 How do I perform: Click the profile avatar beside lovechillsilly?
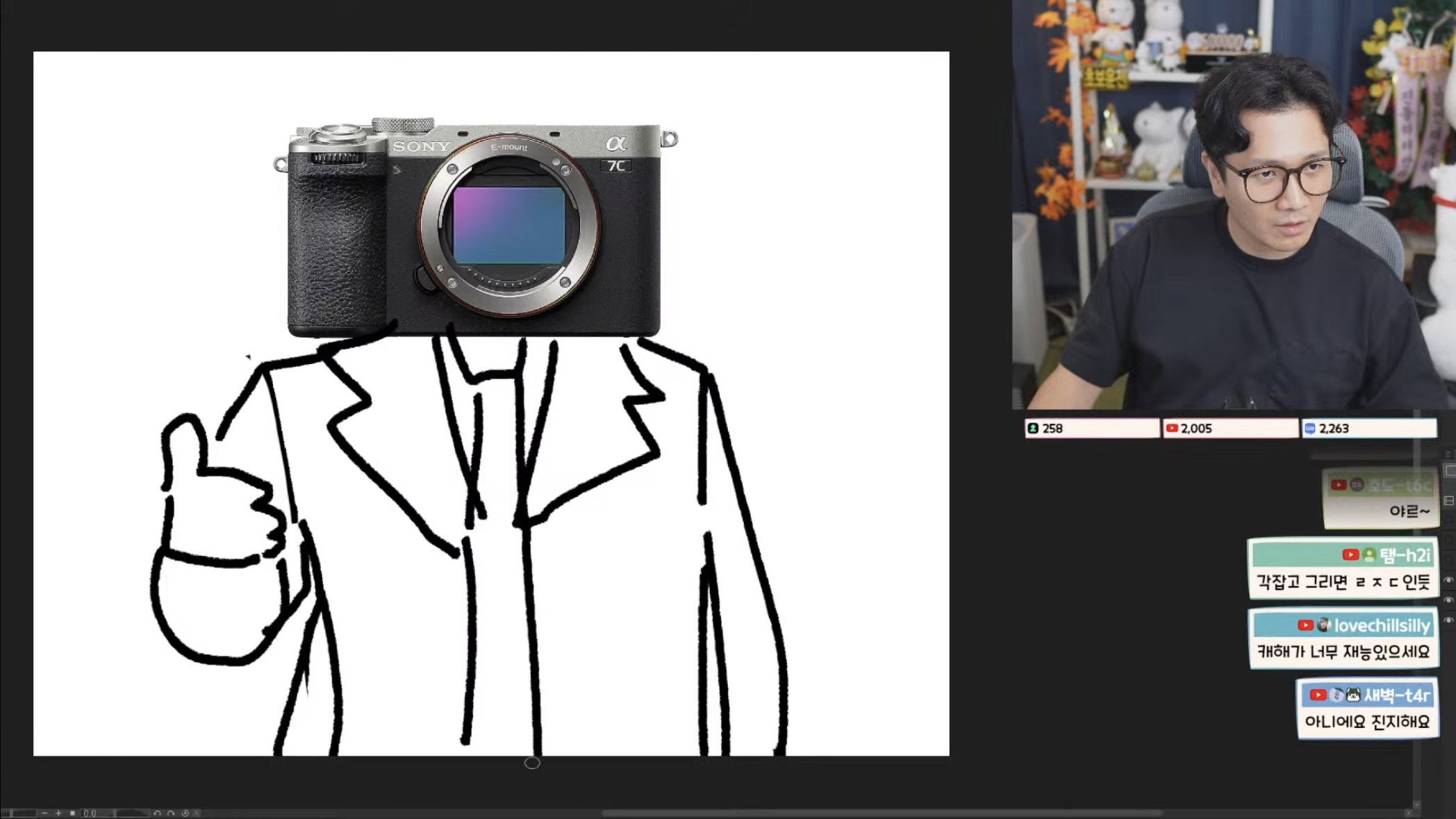[x=1324, y=625]
